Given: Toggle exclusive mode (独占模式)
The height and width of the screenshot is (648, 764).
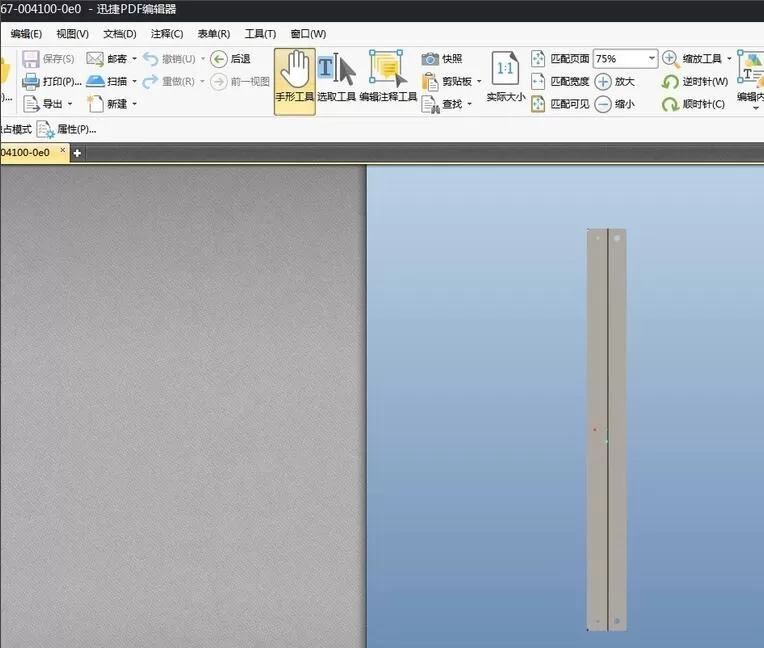Looking at the screenshot, I should [x=16, y=130].
